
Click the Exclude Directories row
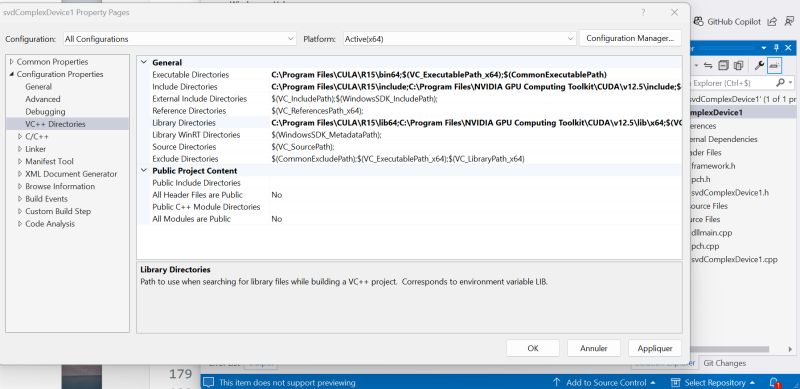coord(409,159)
